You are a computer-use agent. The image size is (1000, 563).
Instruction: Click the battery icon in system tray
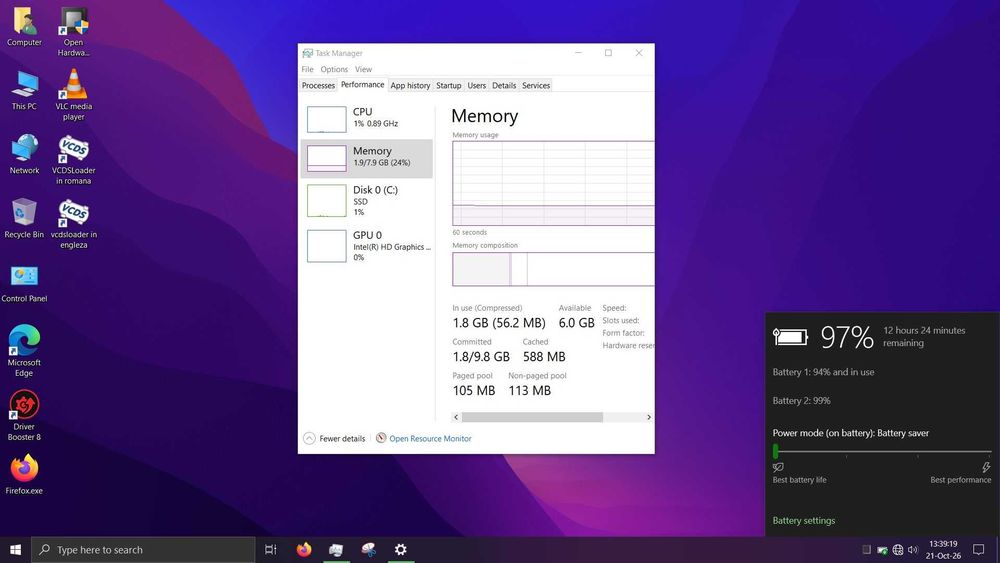[x=882, y=550]
